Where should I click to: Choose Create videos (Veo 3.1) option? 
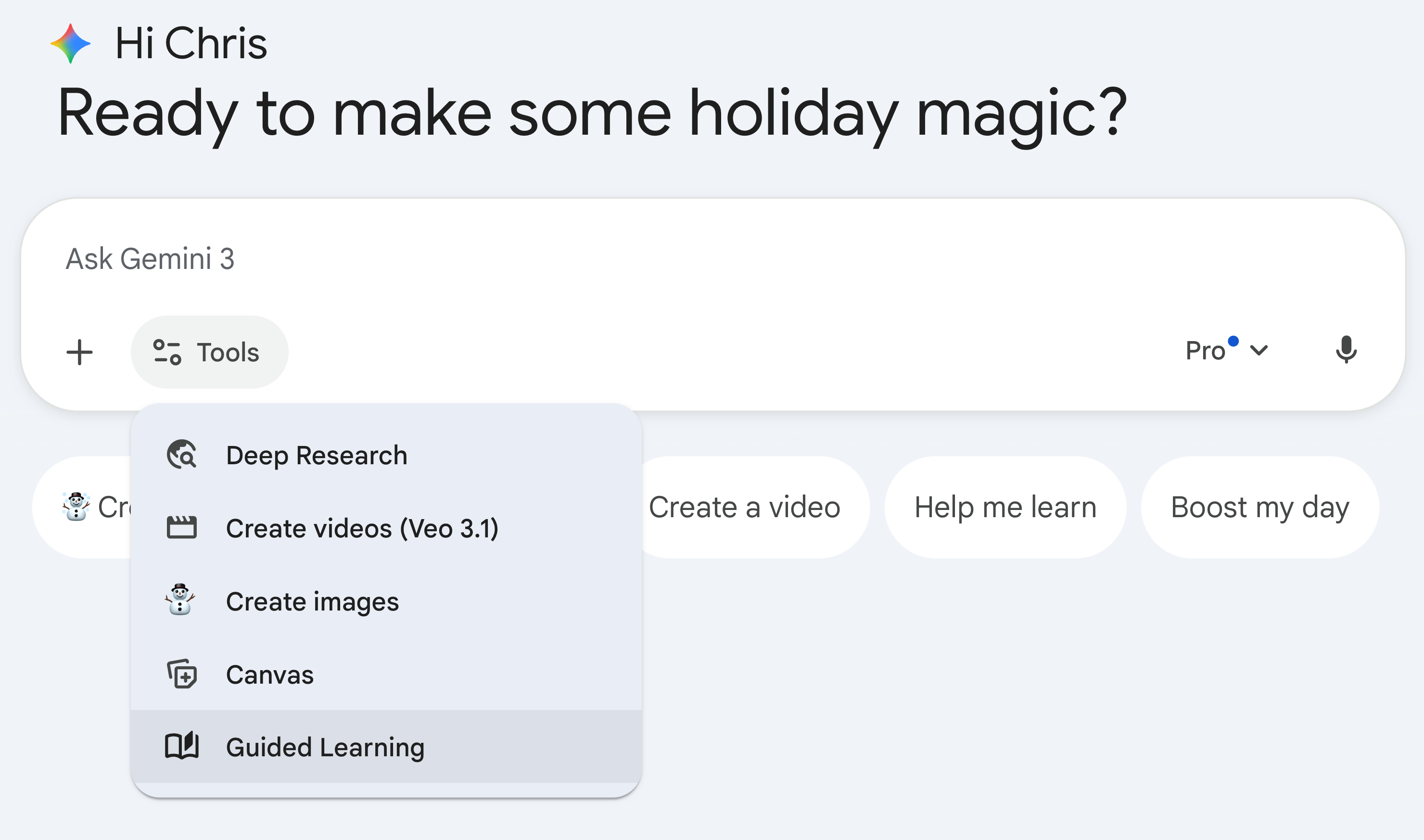click(x=386, y=528)
